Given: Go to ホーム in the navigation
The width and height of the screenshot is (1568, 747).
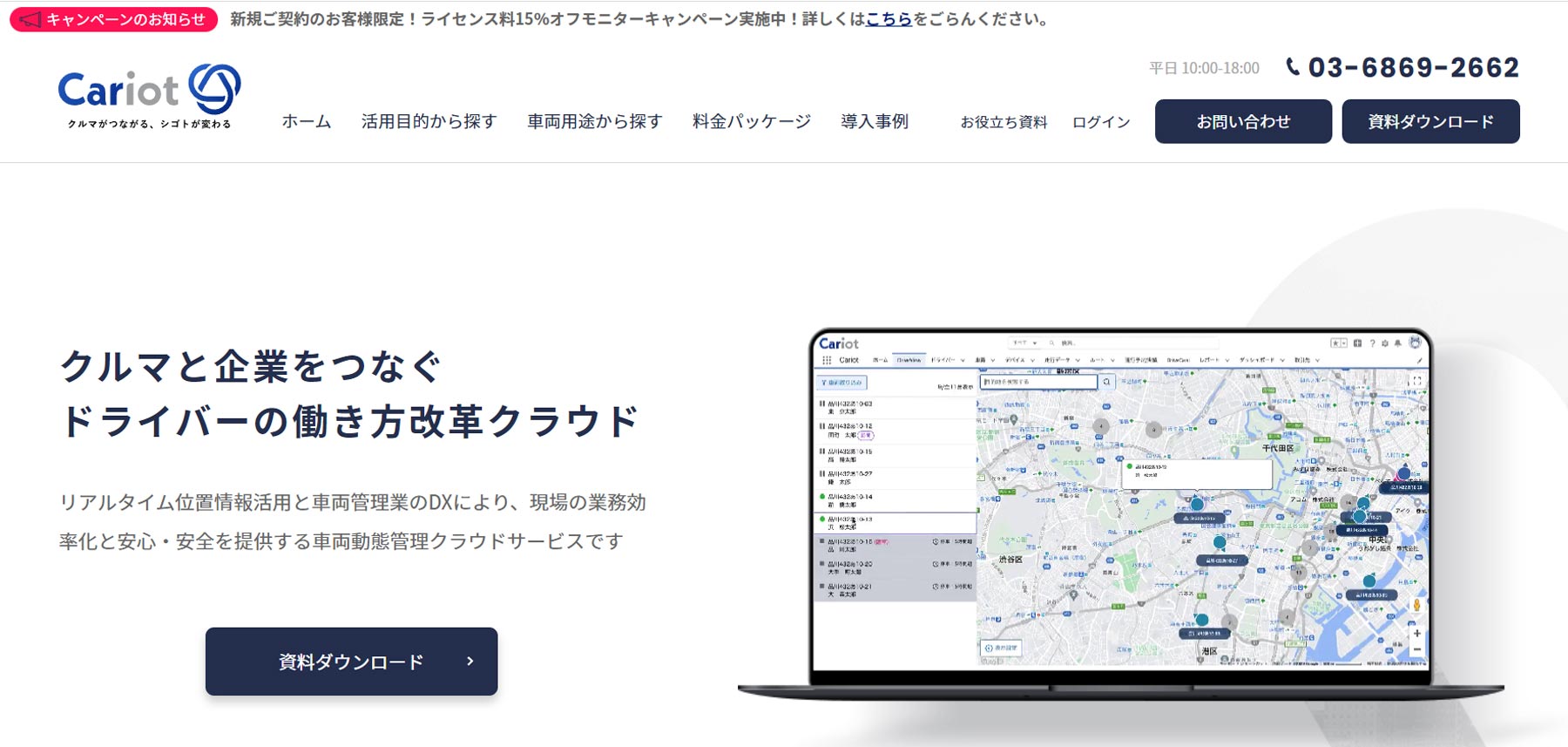Looking at the screenshot, I should 307,121.
